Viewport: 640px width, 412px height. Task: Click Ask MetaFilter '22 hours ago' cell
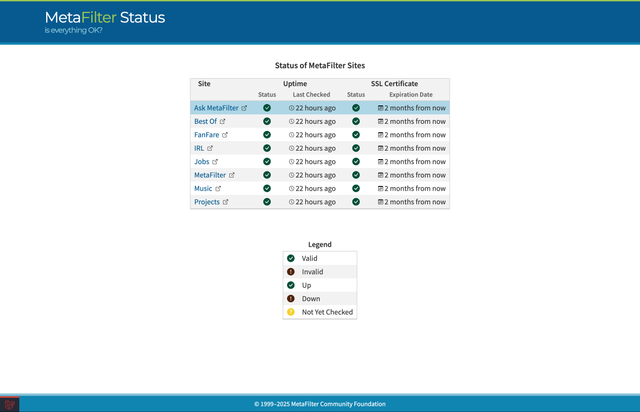click(x=312, y=108)
